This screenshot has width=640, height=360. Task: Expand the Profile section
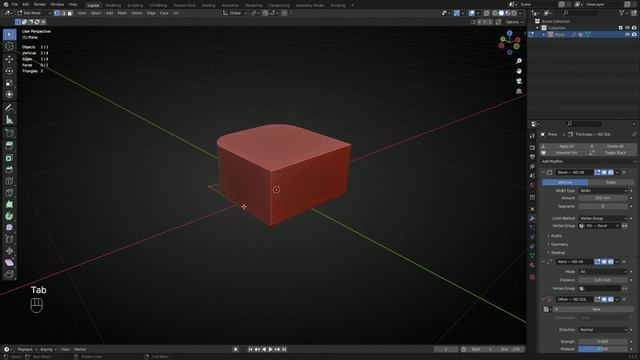(x=555, y=236)
